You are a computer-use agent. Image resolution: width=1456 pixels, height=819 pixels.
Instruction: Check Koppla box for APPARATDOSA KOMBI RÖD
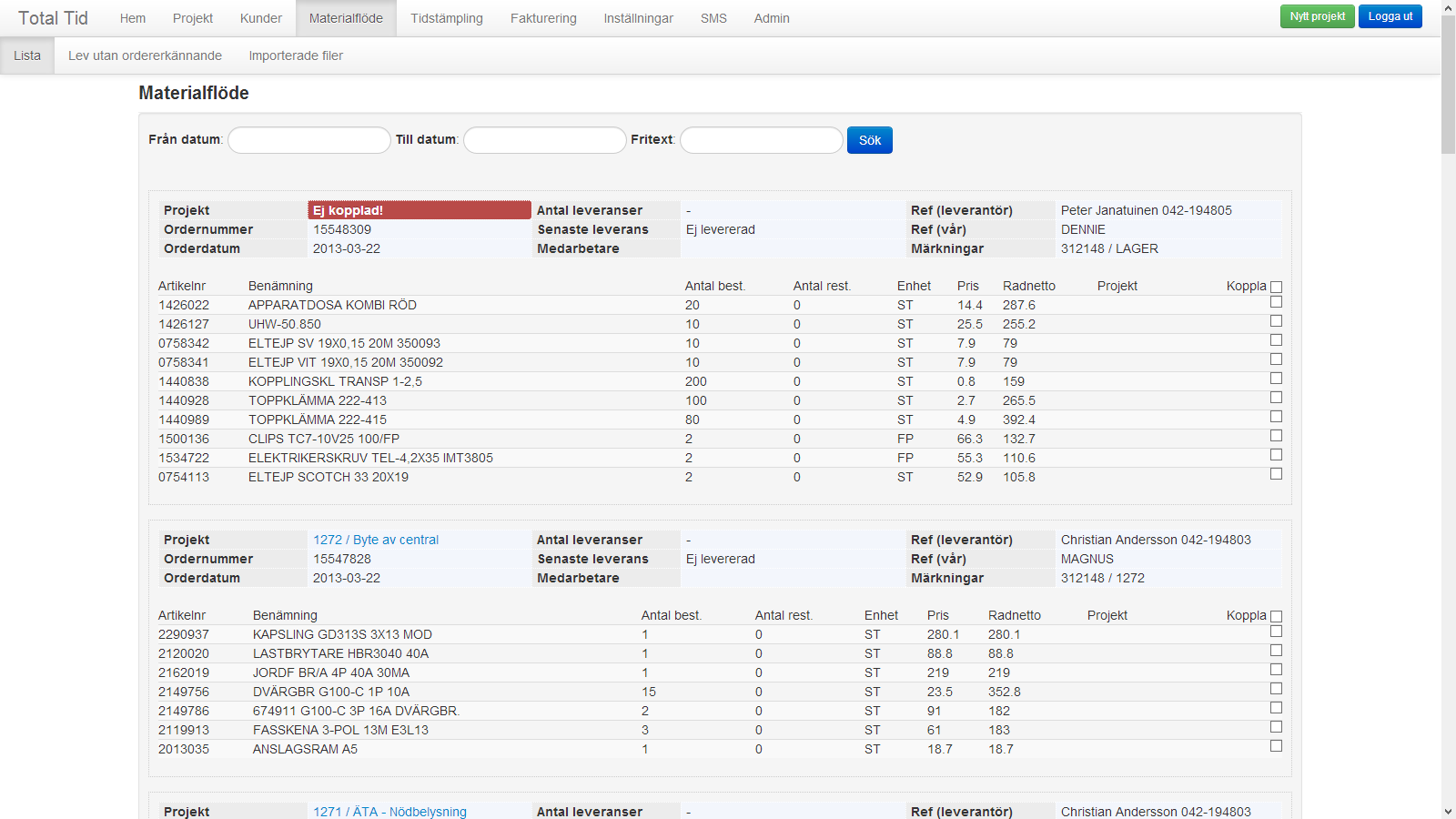[x=1276, y=302]
